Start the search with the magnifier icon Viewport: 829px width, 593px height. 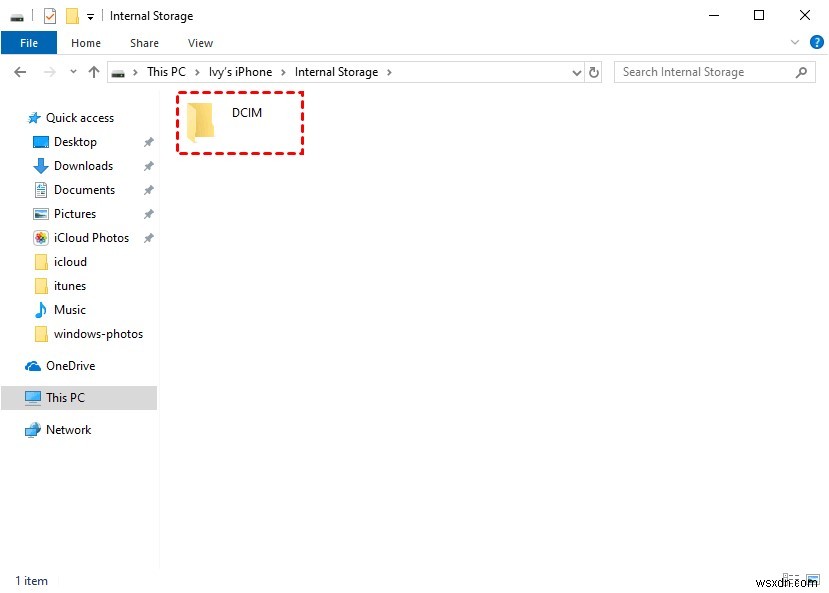tap(801, 71)
